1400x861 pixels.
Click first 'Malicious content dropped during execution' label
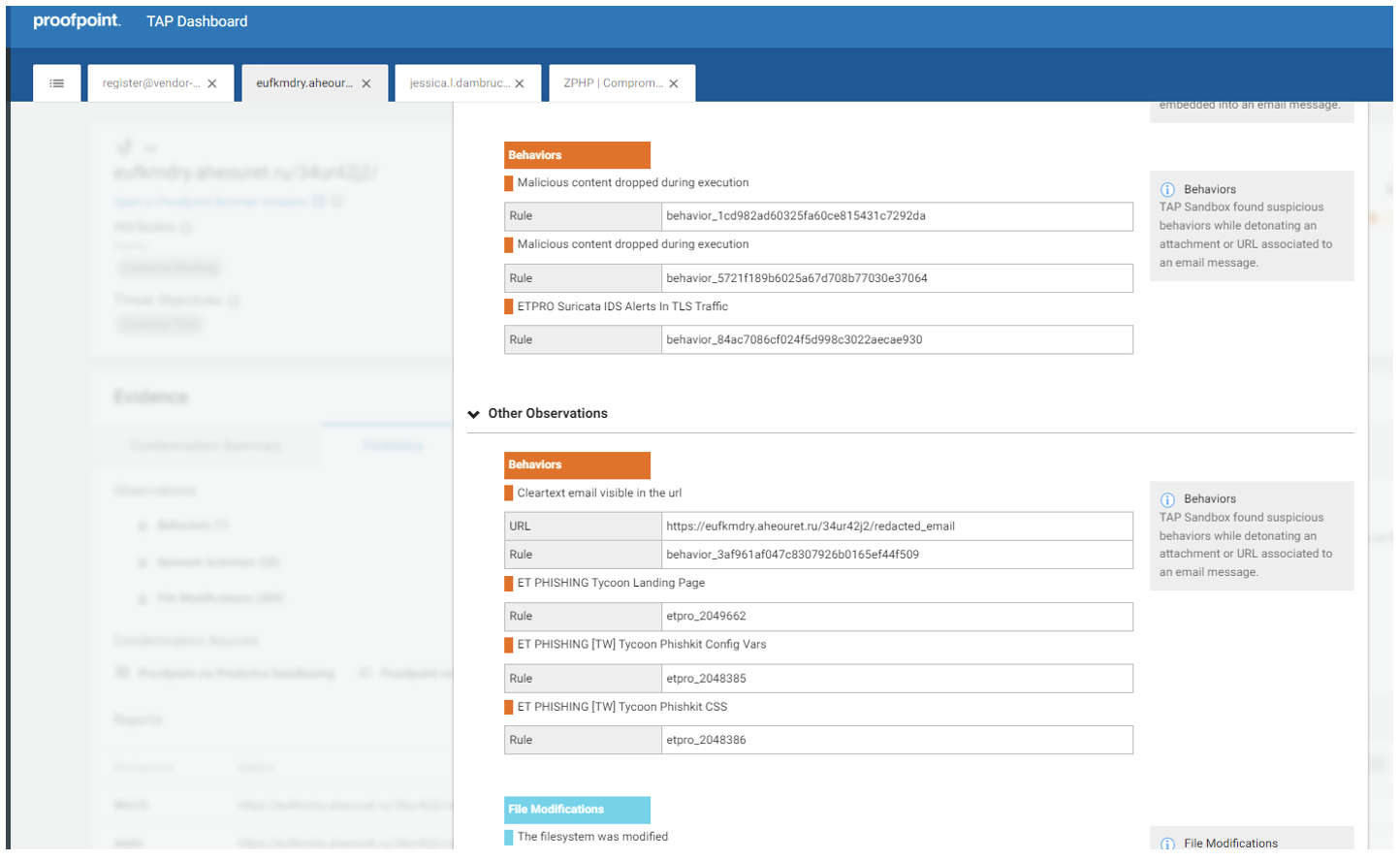633,182
